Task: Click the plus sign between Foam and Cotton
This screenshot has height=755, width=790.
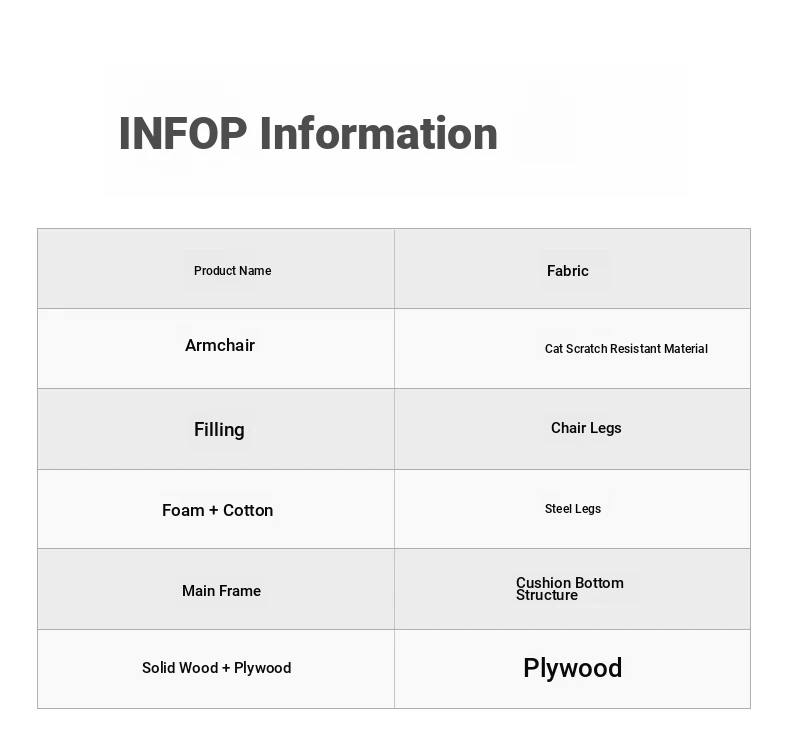Action: click(x=213, y=511)
